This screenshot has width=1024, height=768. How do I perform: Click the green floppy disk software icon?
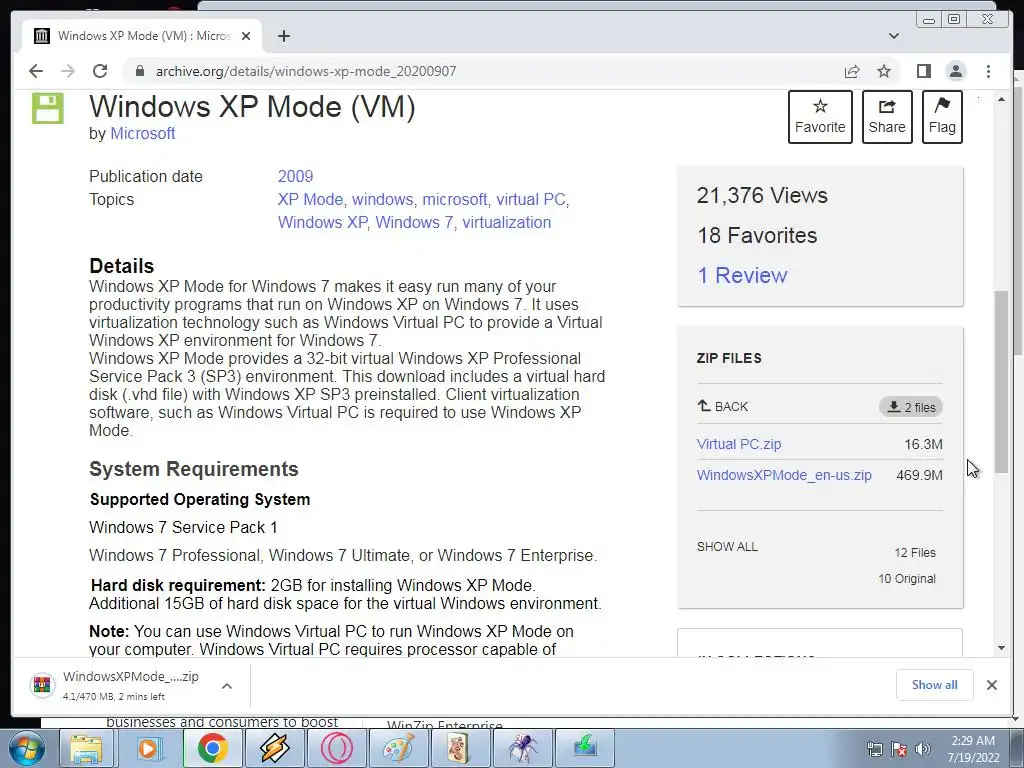pos(48,108)
